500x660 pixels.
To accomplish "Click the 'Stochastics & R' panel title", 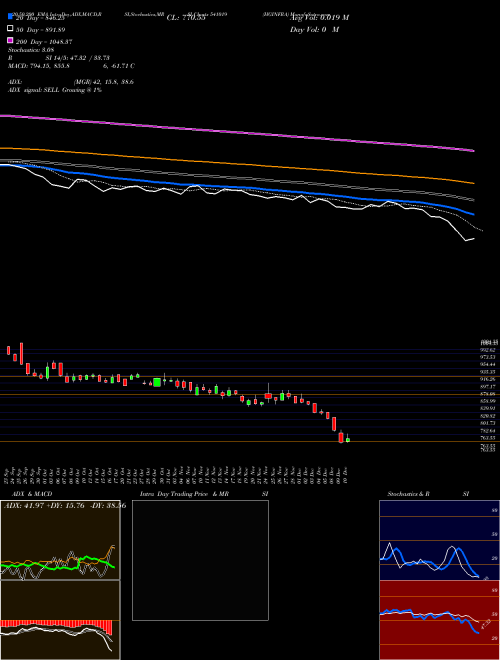I will tap(408, 494).
